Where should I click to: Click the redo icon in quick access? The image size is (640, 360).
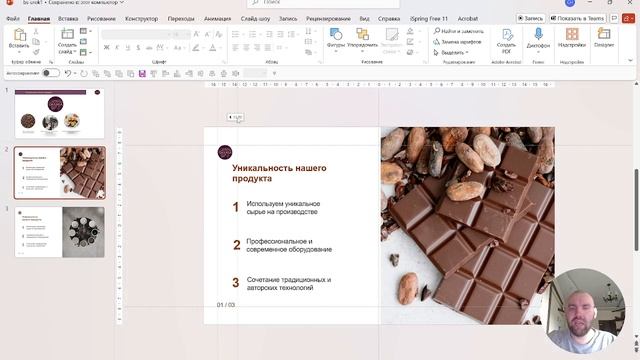pyautogui.click(x=84, y=73)
